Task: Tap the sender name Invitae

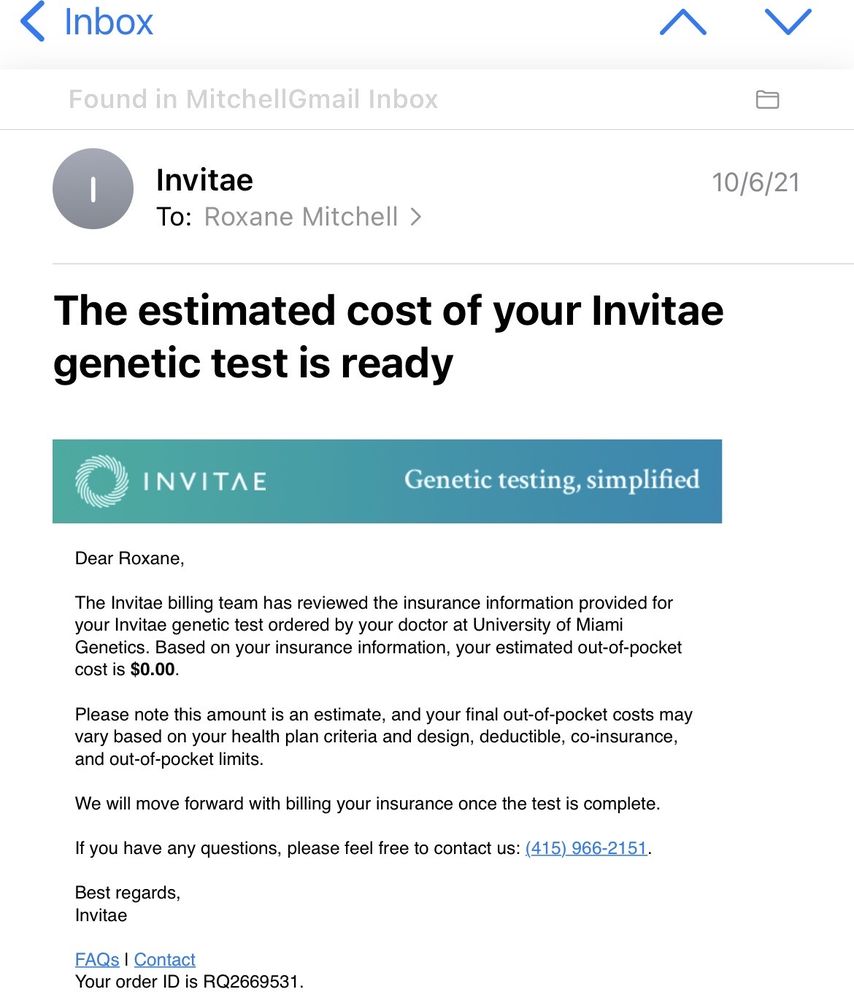Action: [x=204, y=180]
